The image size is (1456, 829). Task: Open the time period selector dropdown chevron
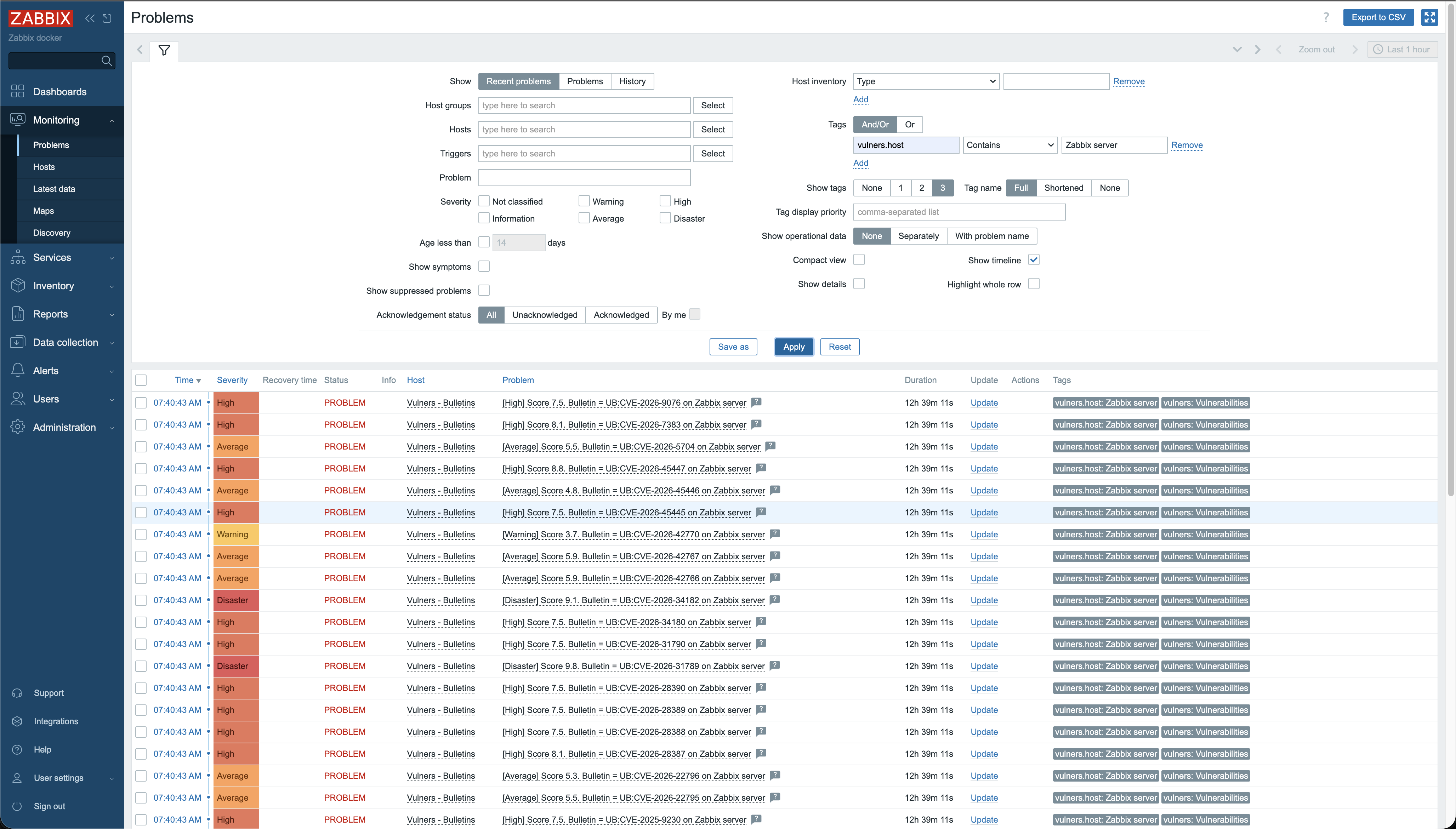1237,50
